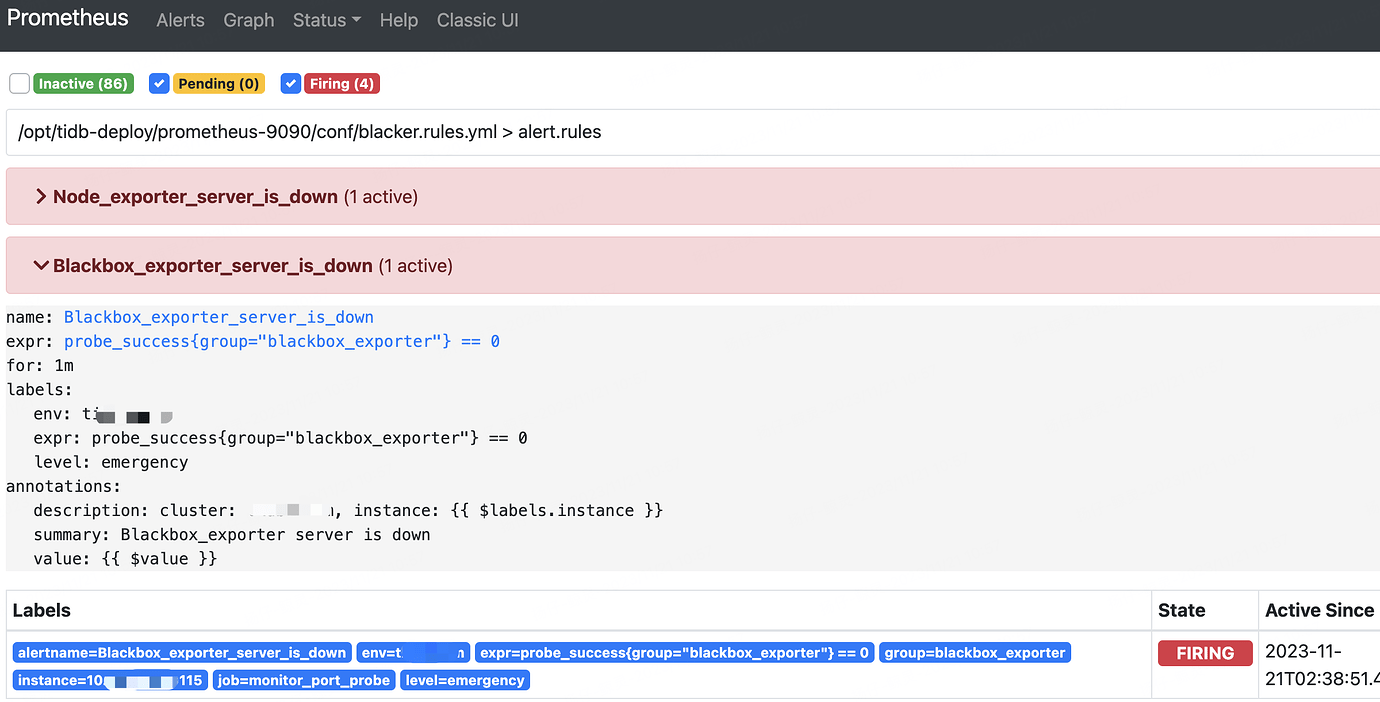The height and width of the screenshot is (702, 1380).
Task: Click the green Inactive (86) badge
Action: pyautogui.click(x=84, y=84)
